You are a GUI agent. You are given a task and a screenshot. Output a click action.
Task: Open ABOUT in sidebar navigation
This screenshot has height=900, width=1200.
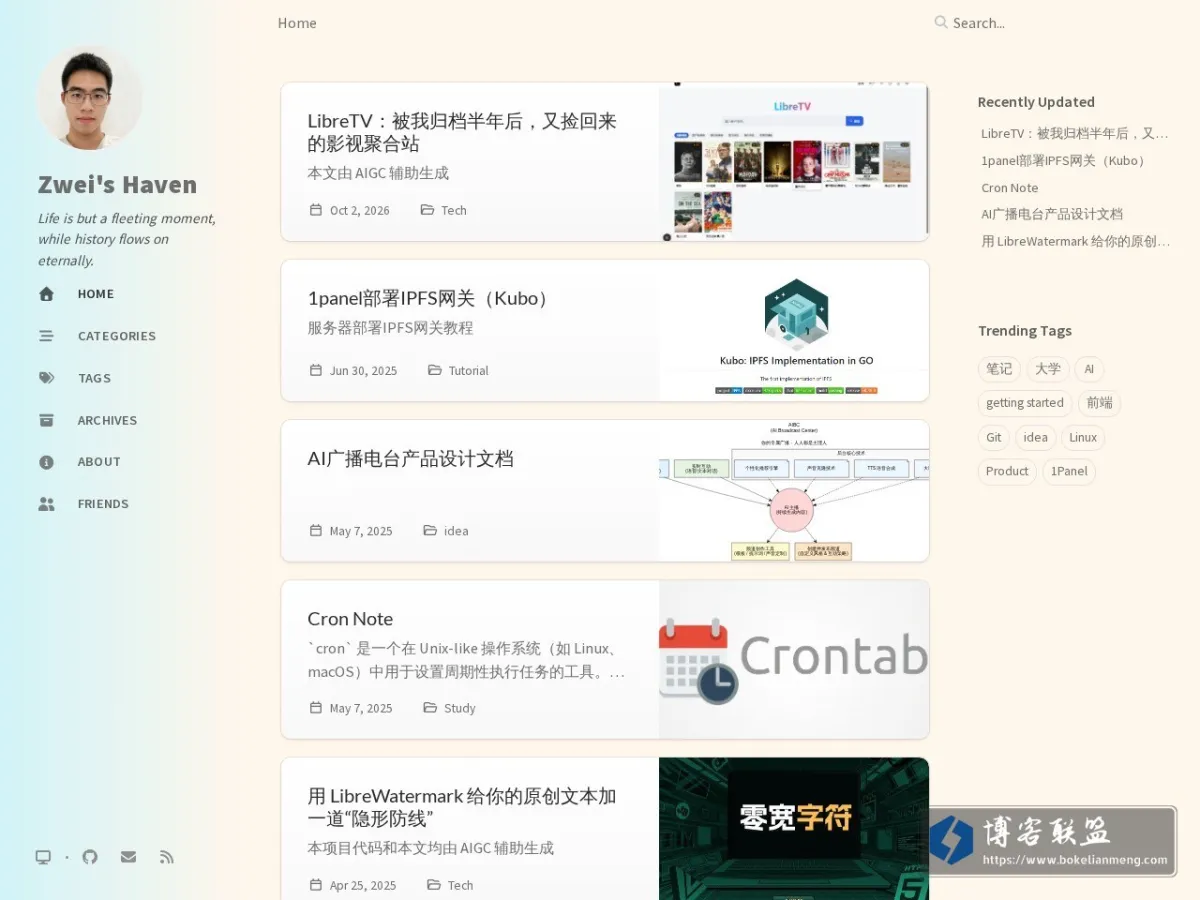pos(99,462)
